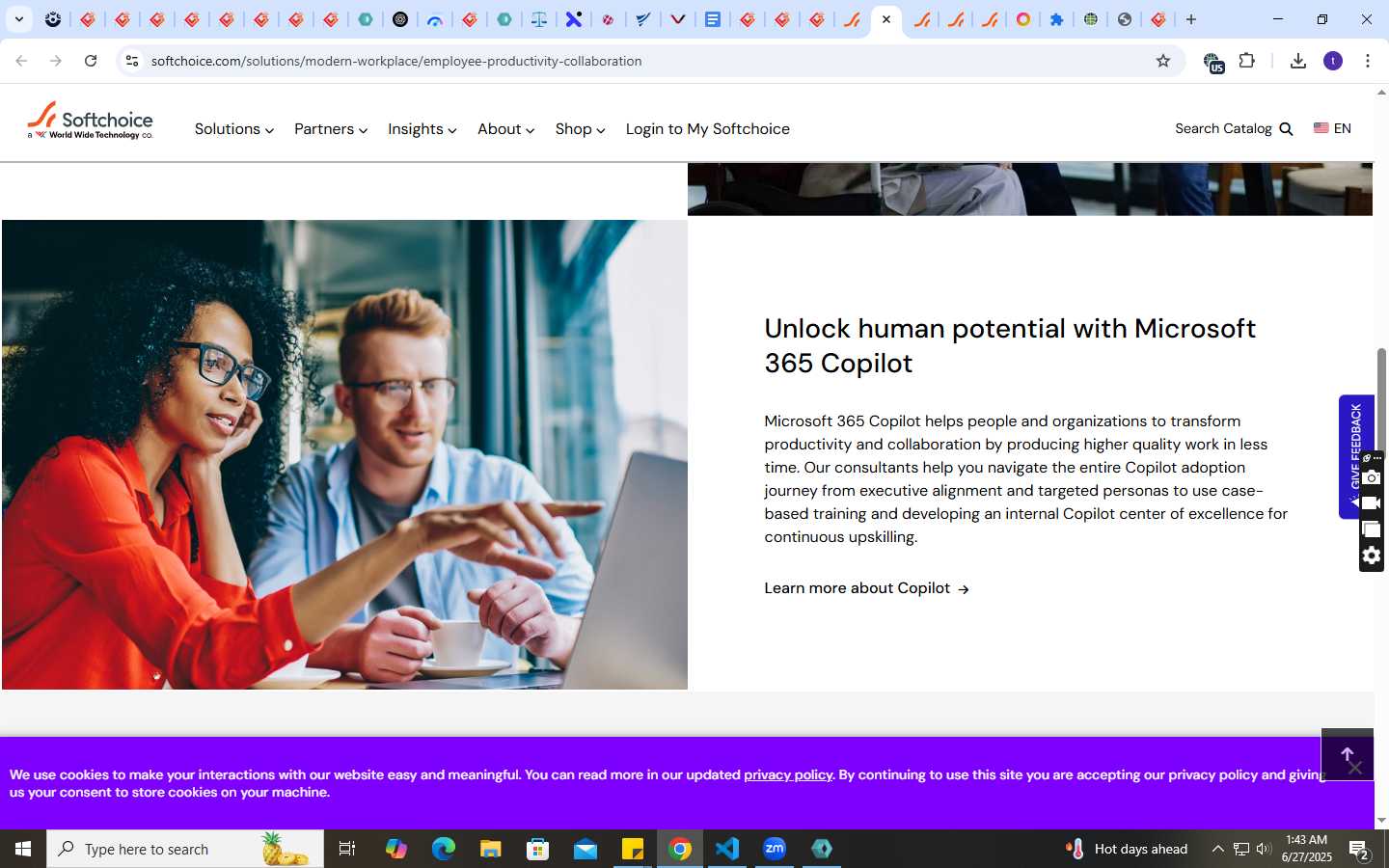
Task: Open Zoom from the taskbar
Action: pyautogui.click(x=775, y=849)
